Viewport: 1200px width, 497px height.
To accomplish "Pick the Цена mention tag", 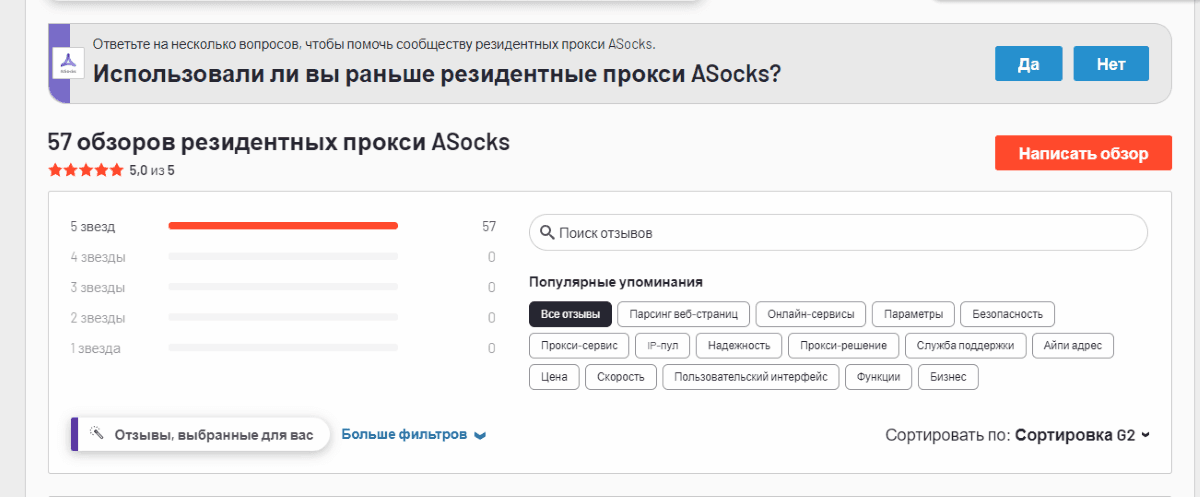I will pyautogui.click(x=554, y=377).
